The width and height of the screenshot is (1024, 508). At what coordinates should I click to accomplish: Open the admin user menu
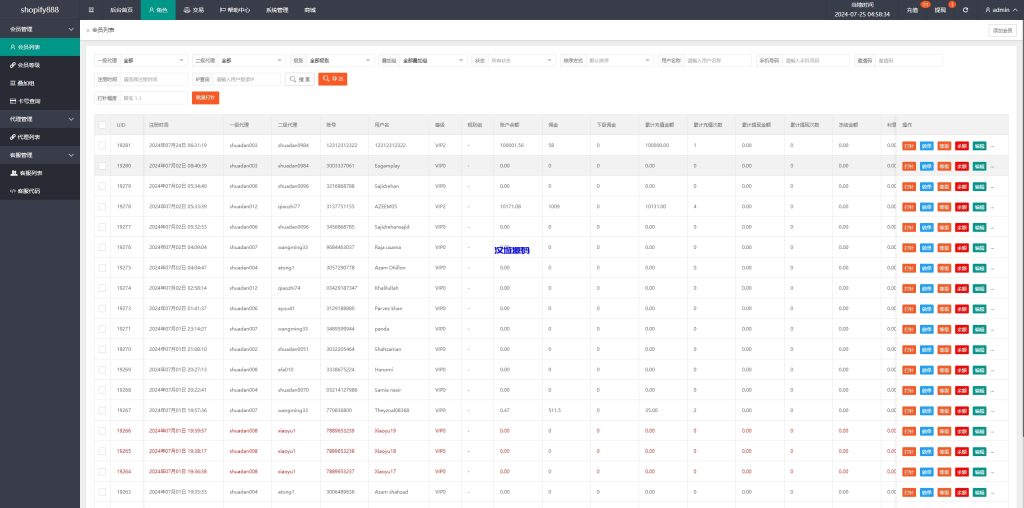(1002, 10)
